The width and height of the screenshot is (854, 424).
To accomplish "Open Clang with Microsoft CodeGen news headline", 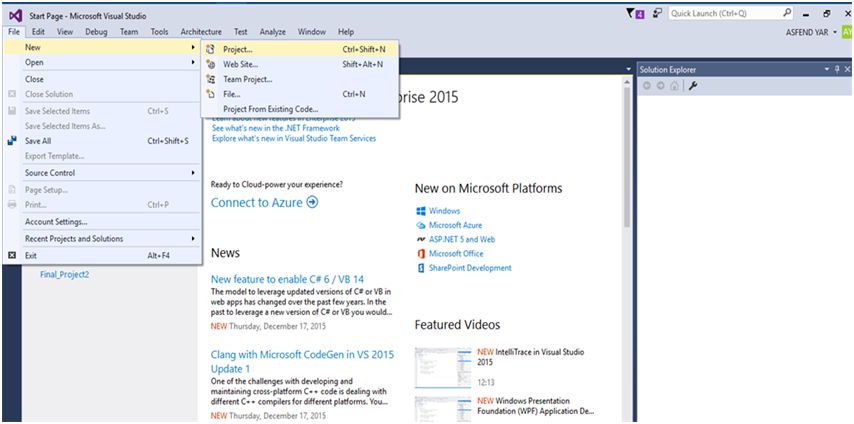I will pyautogui.click(x=302, y=361).
